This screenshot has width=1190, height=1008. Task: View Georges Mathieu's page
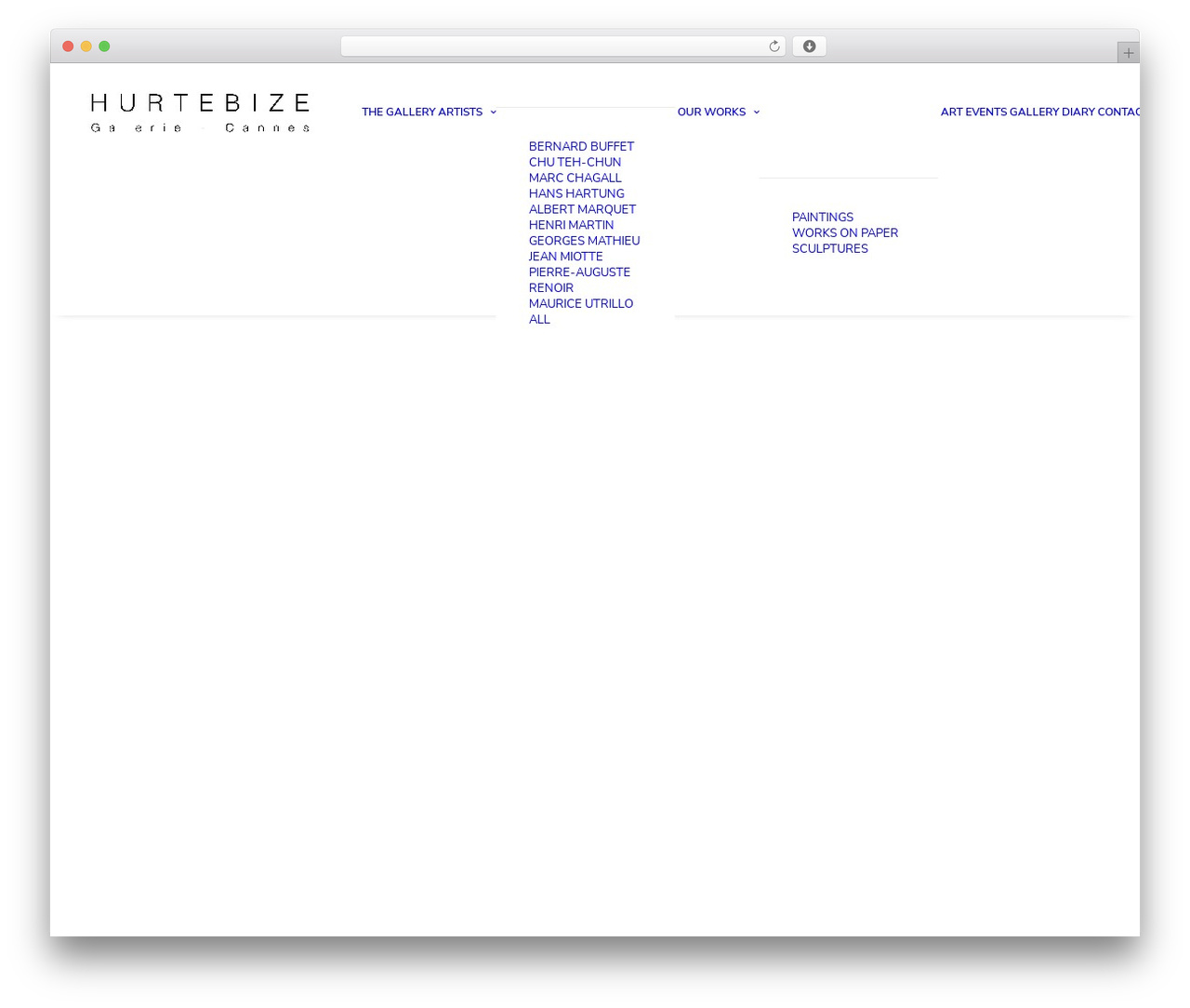pyautogui.click(x=584, y=241)
